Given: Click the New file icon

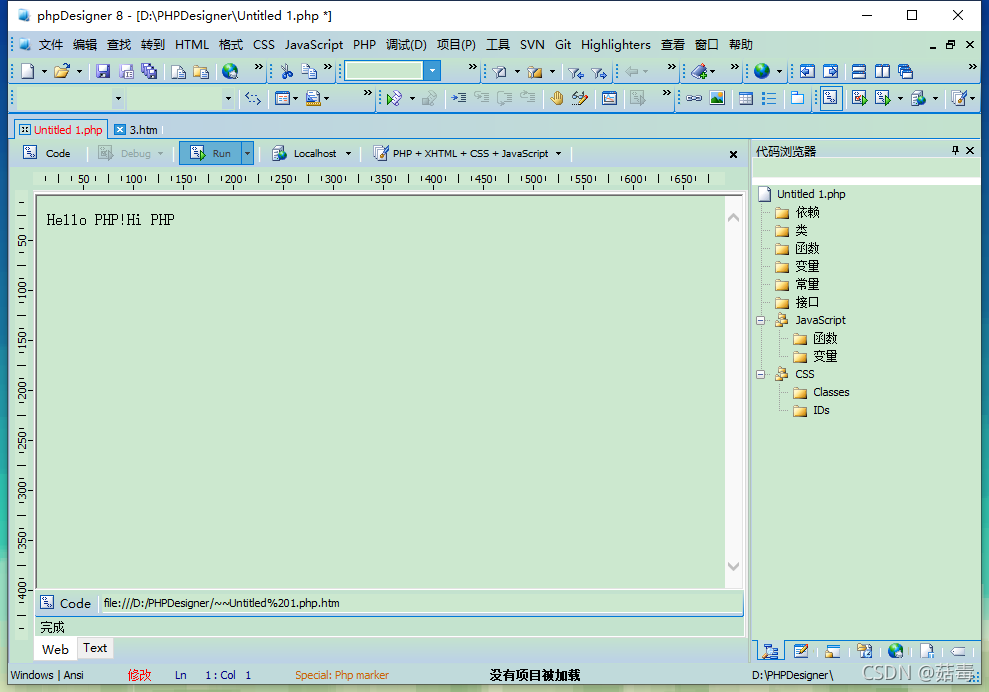Looking at the screenshot, I should (28, 71).
